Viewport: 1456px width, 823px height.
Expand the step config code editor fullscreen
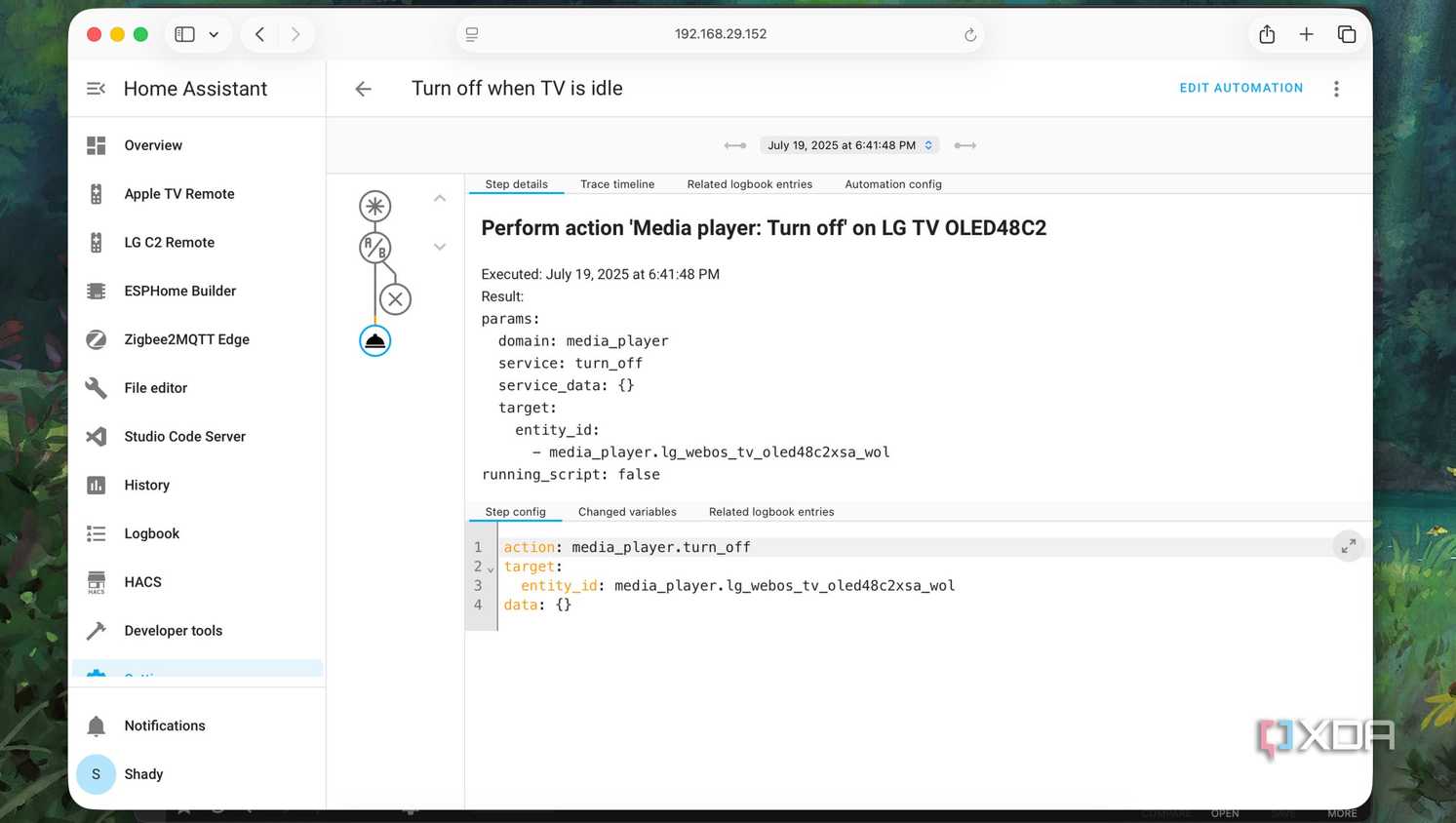point(1348,547)
